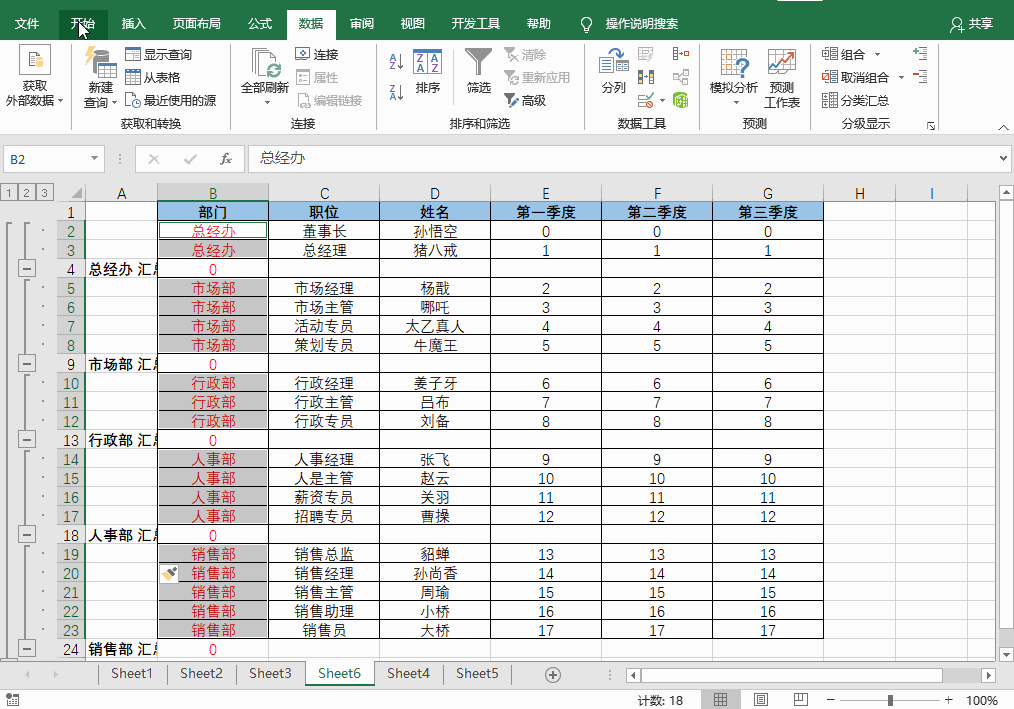Collapse the 总经办 汇总 group
1014x709 pixels.
(27, 268)
